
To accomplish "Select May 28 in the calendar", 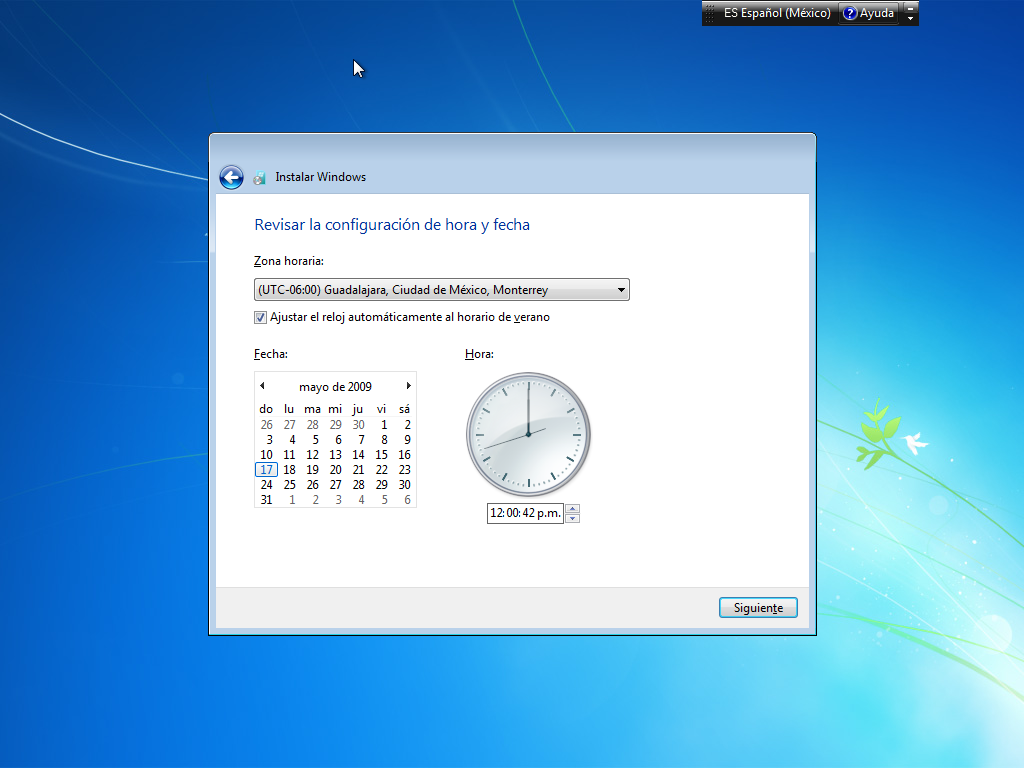I will click(359, 485).
